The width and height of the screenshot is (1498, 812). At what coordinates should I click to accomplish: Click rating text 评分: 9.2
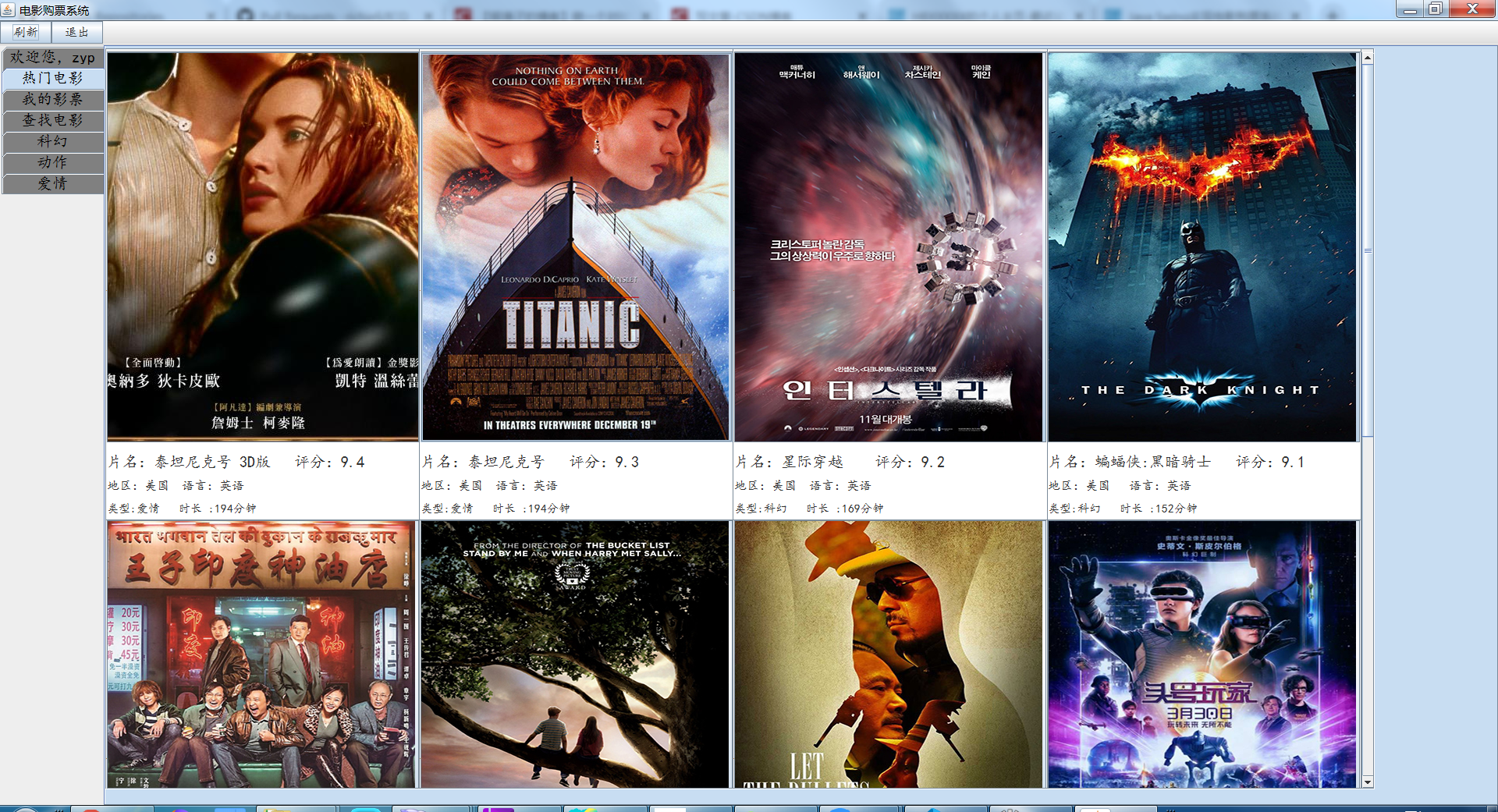[x=910, y=462]
